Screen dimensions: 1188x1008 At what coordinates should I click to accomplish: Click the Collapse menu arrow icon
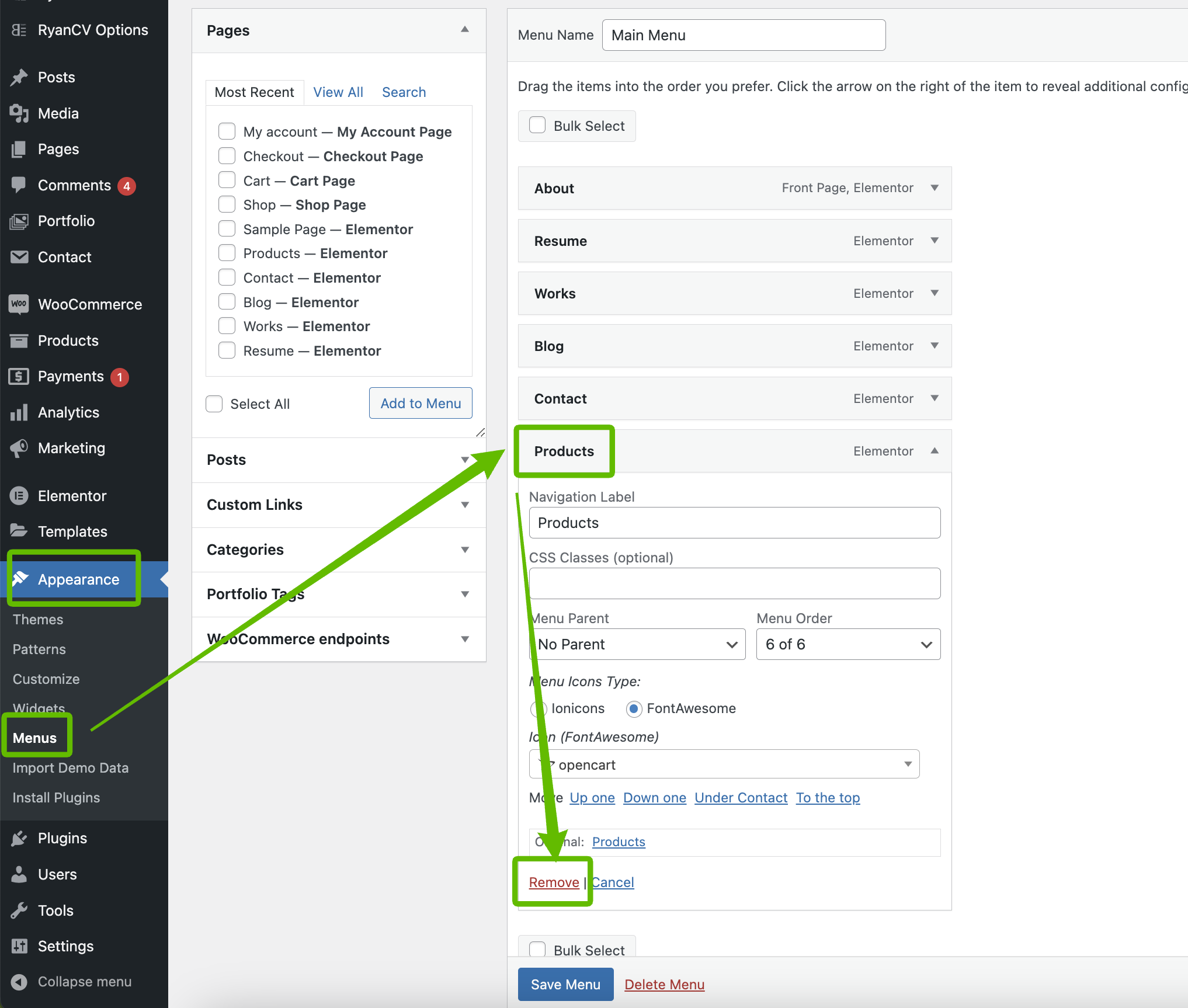tap(19, 982)
